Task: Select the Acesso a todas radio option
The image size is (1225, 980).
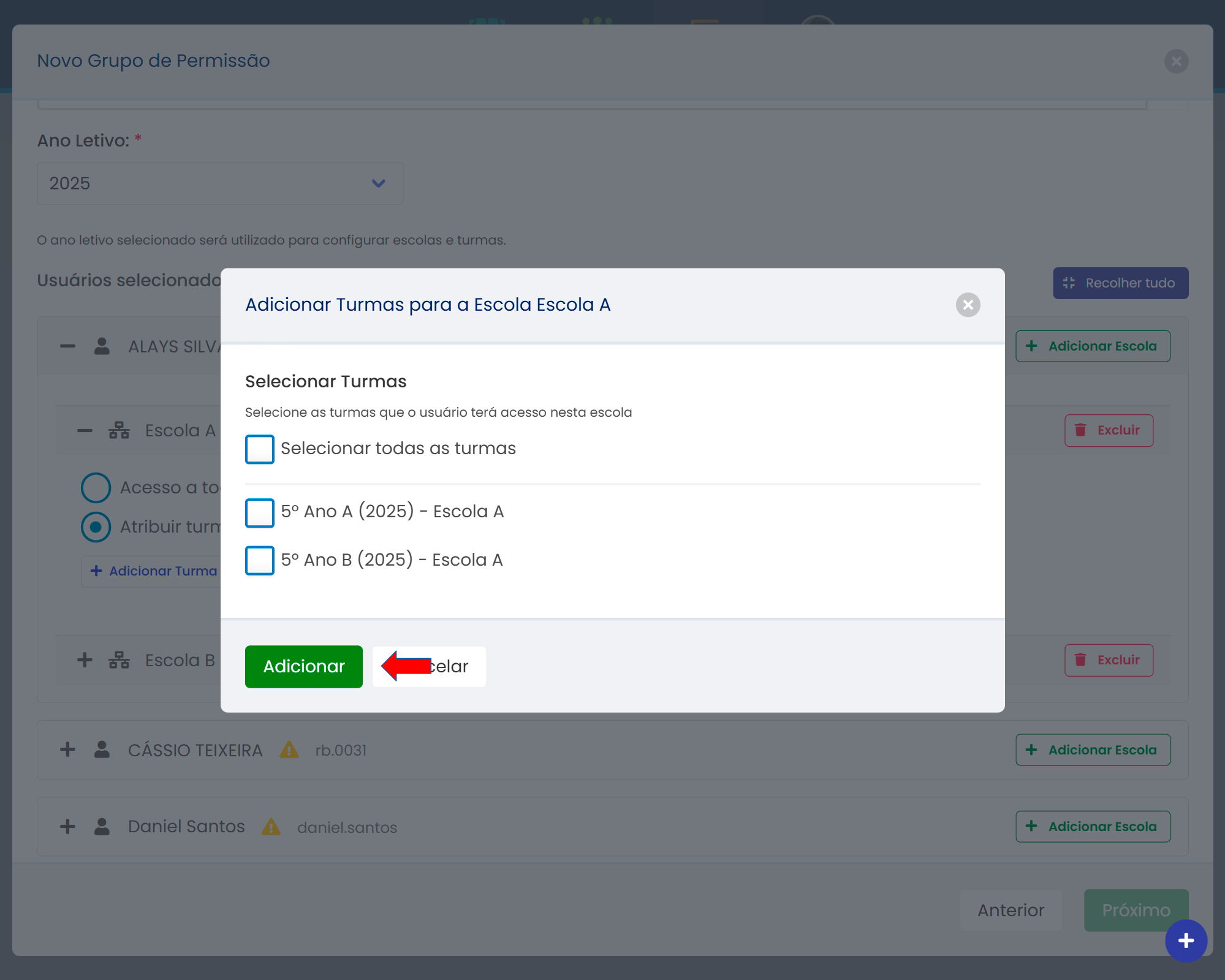Action: tap(96, 488)
